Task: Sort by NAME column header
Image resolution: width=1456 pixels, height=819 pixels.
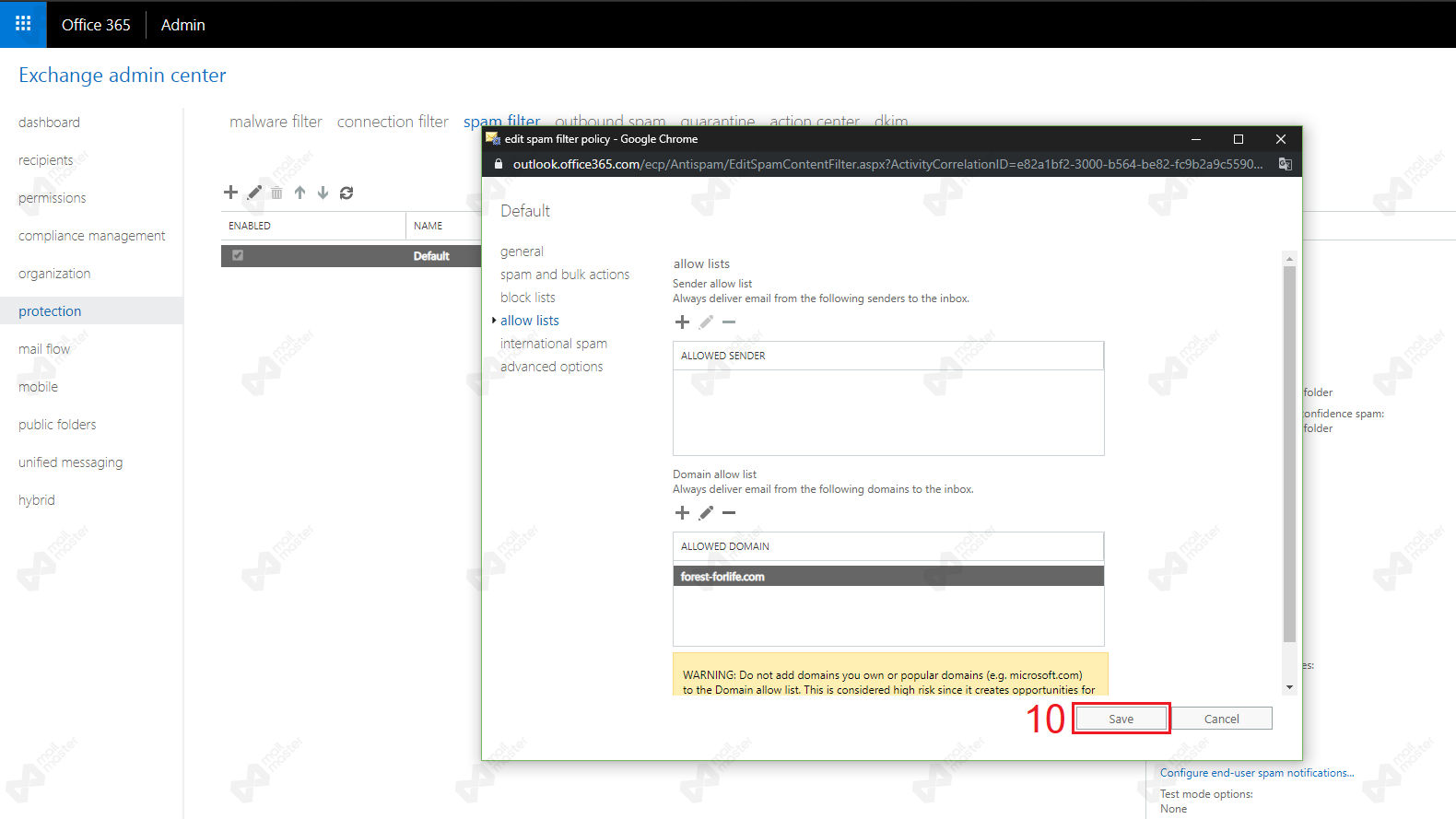Action: coord(443,226)
